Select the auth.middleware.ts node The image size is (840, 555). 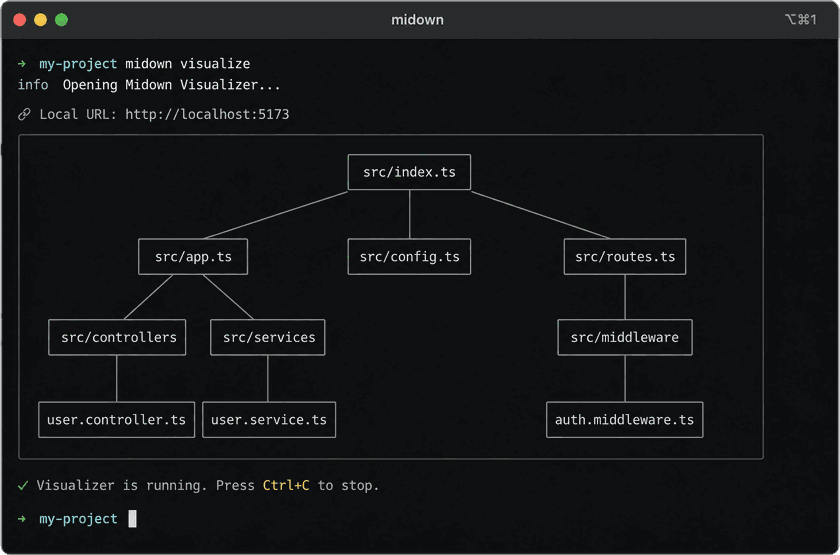[625, 419]
